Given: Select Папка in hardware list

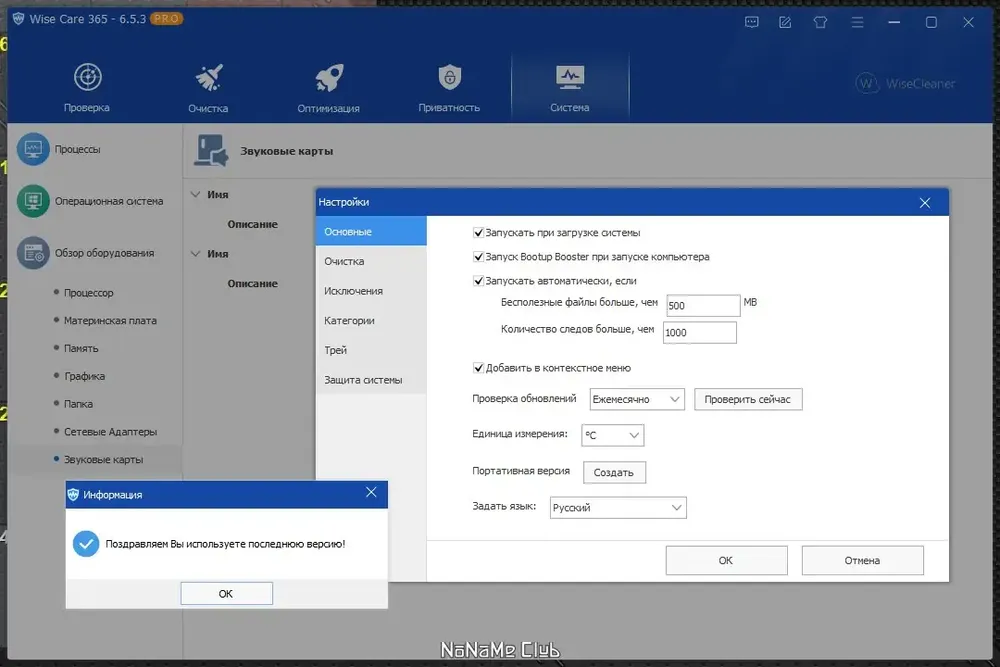Looking at the screenshot, I should point(78,404).
